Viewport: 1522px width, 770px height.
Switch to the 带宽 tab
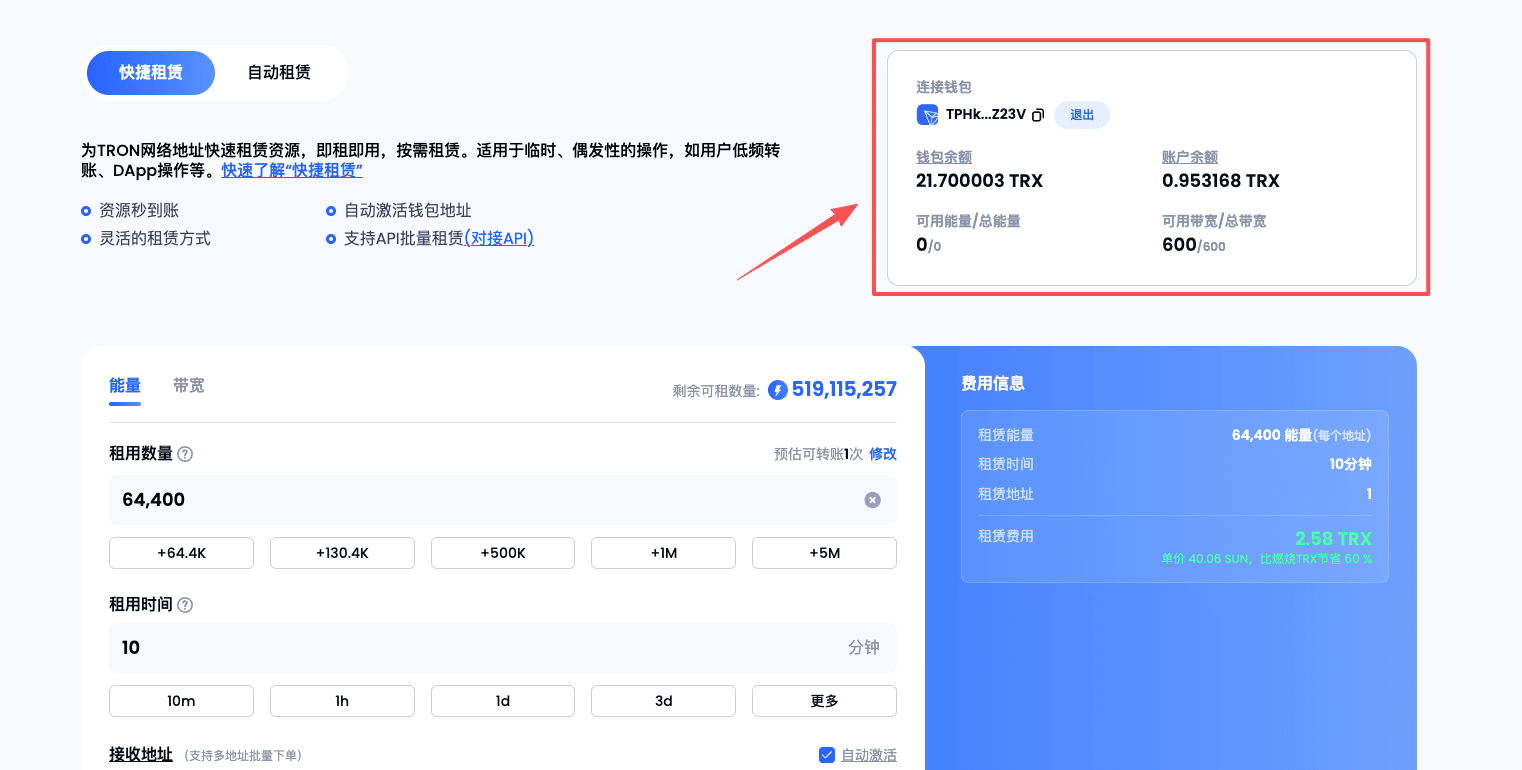point(189,386)
